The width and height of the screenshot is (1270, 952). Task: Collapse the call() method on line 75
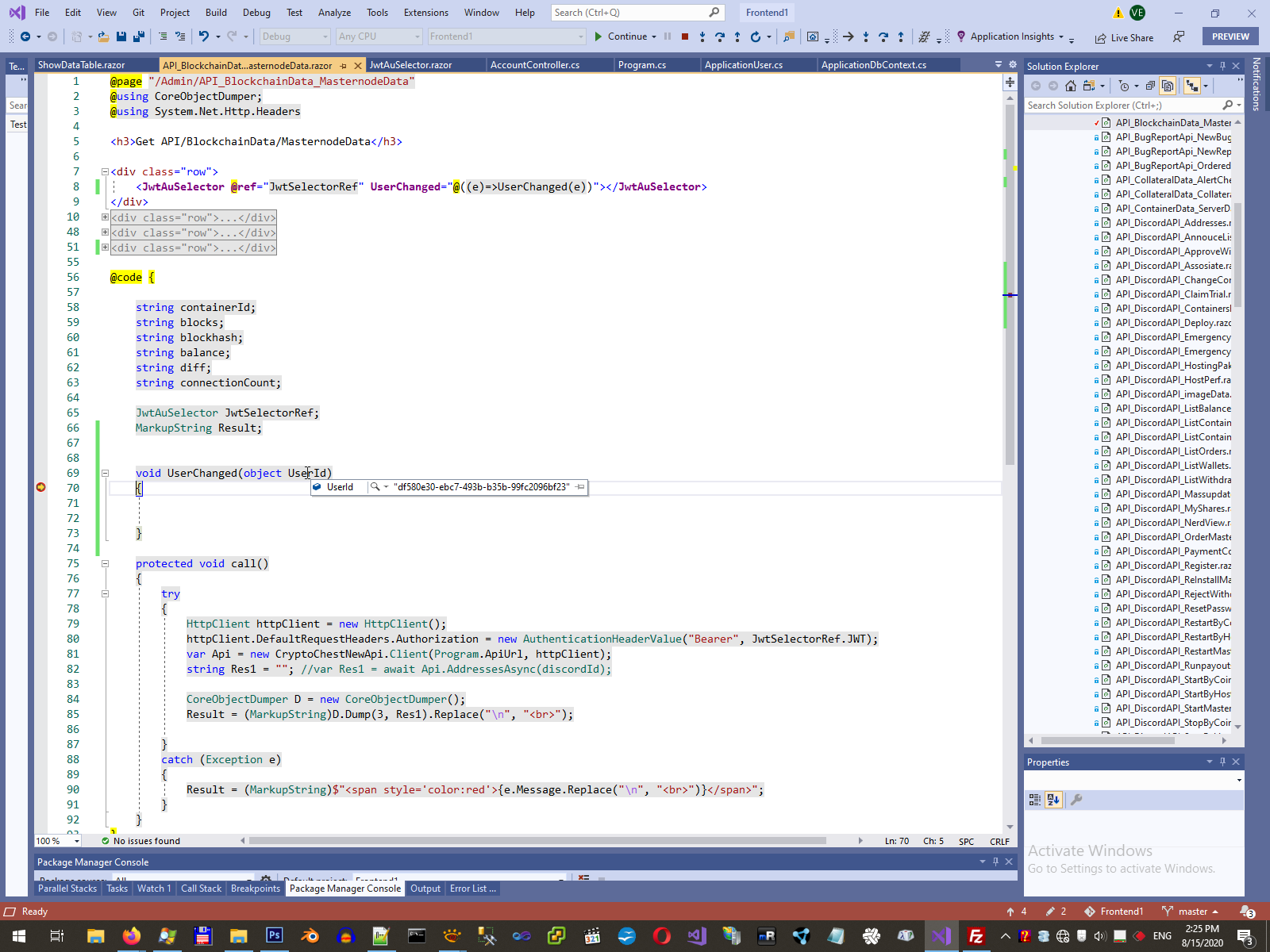(x=105, y=563)
